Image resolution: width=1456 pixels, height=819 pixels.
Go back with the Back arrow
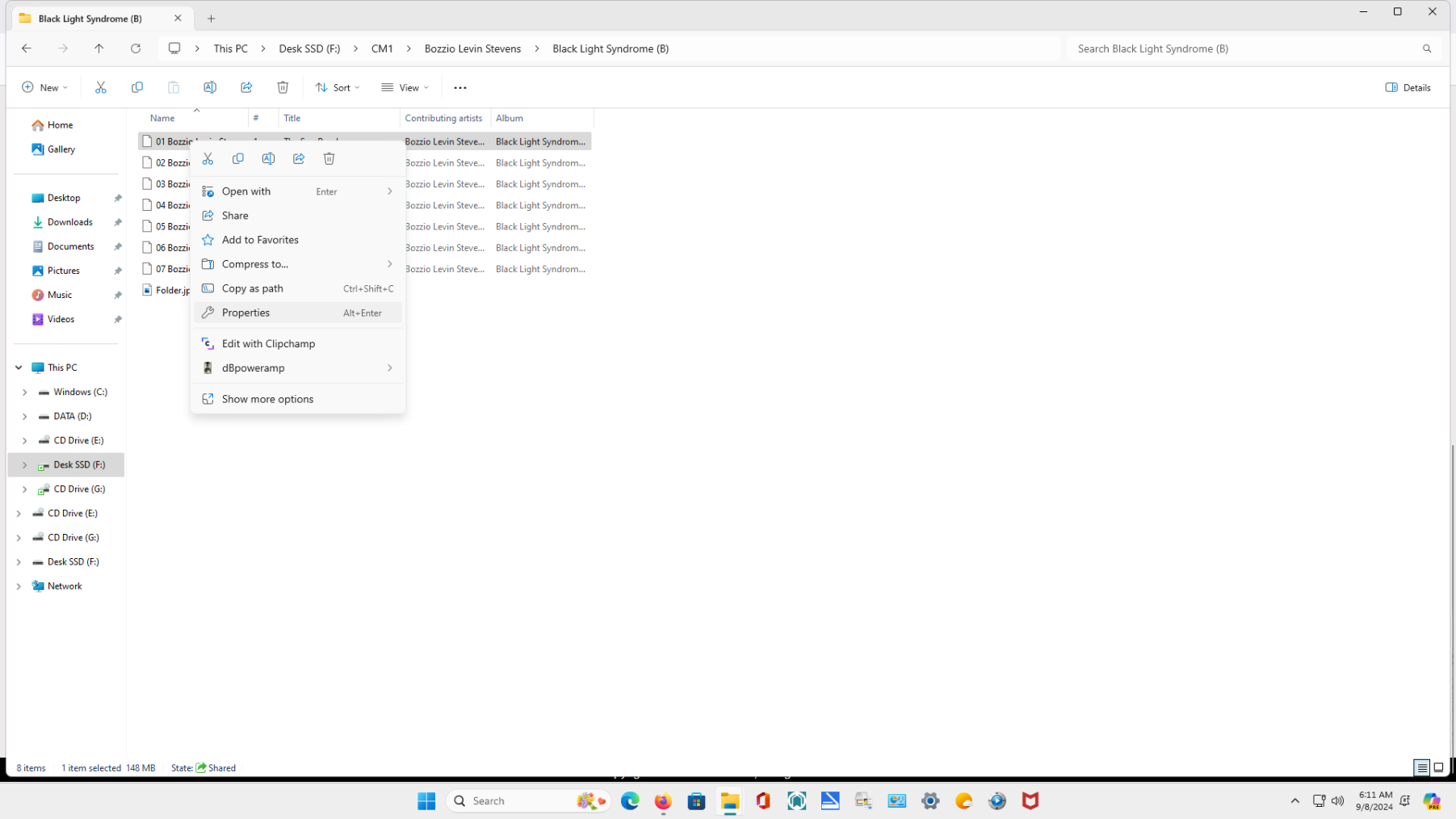(x=27, y=48)
